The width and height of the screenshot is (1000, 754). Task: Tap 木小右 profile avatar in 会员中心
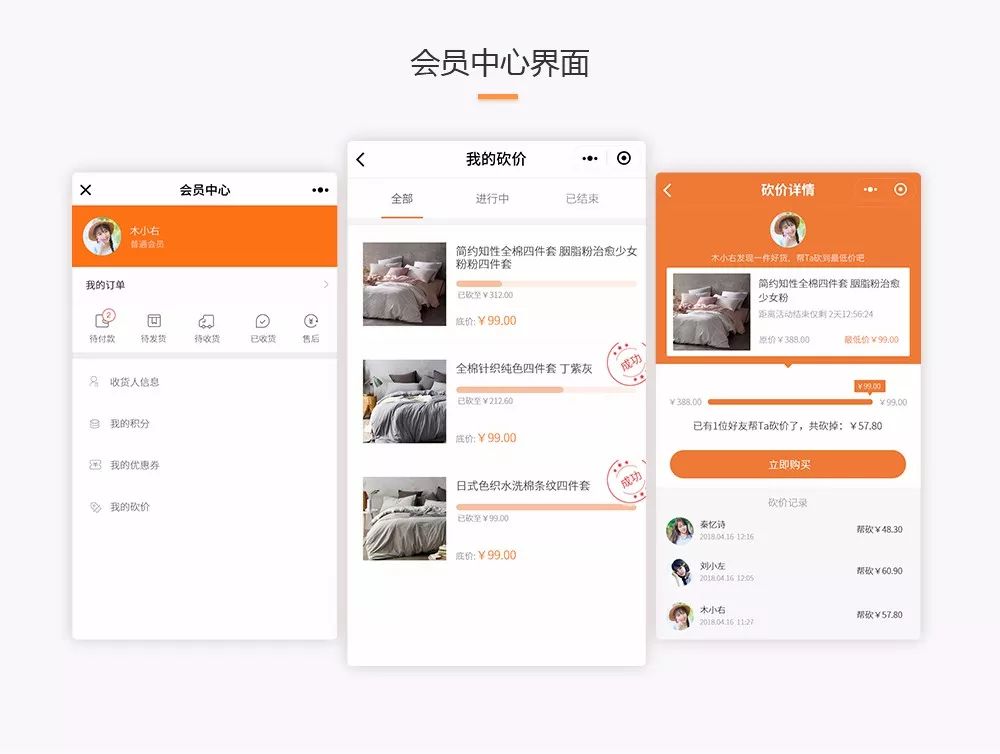[102, 237]
